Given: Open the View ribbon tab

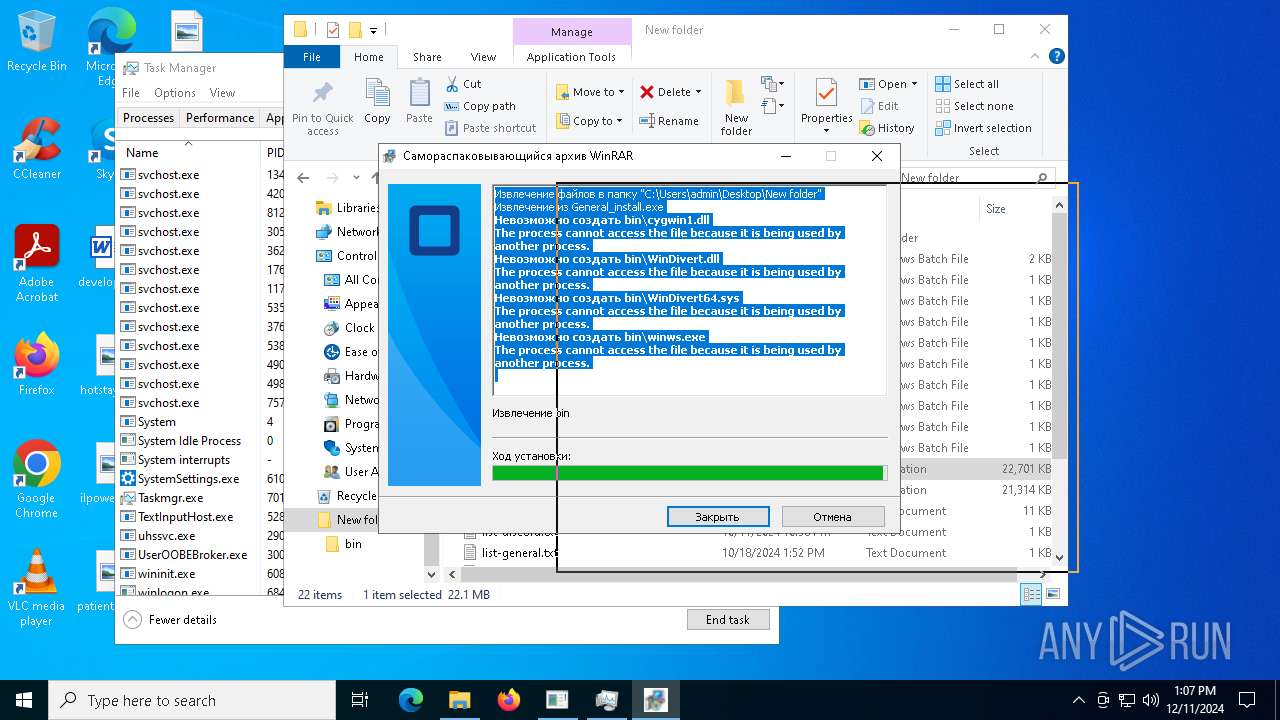Looking at the screenshot, I should click(x=483, y=57).
